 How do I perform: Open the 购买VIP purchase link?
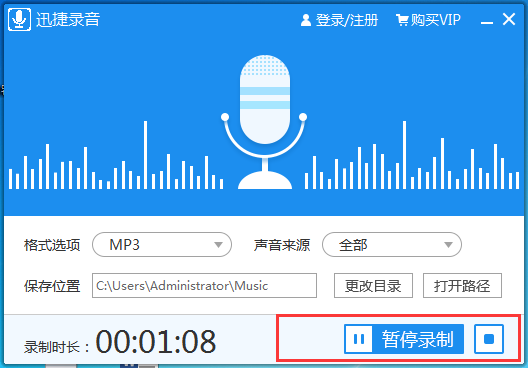(435, 20)
